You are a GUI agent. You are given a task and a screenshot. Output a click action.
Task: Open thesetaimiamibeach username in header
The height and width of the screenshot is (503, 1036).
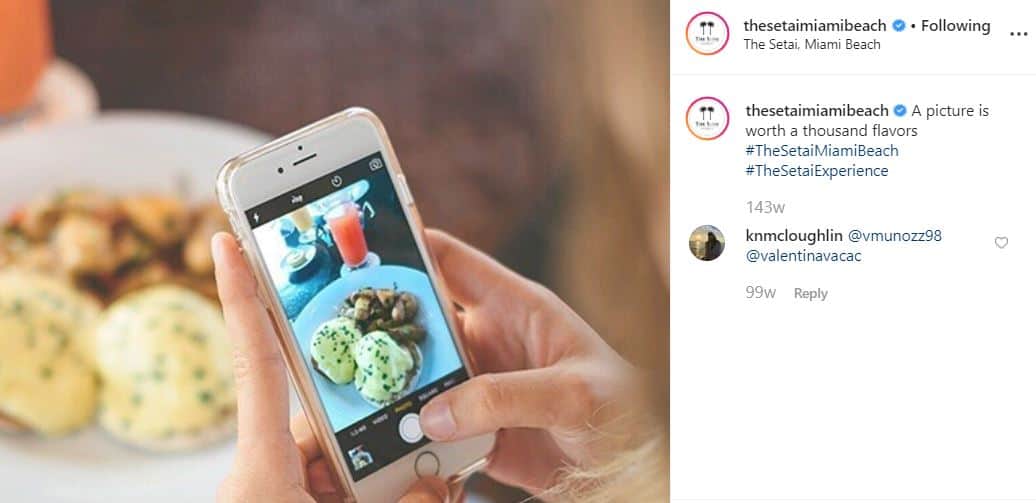coord(815,26)
